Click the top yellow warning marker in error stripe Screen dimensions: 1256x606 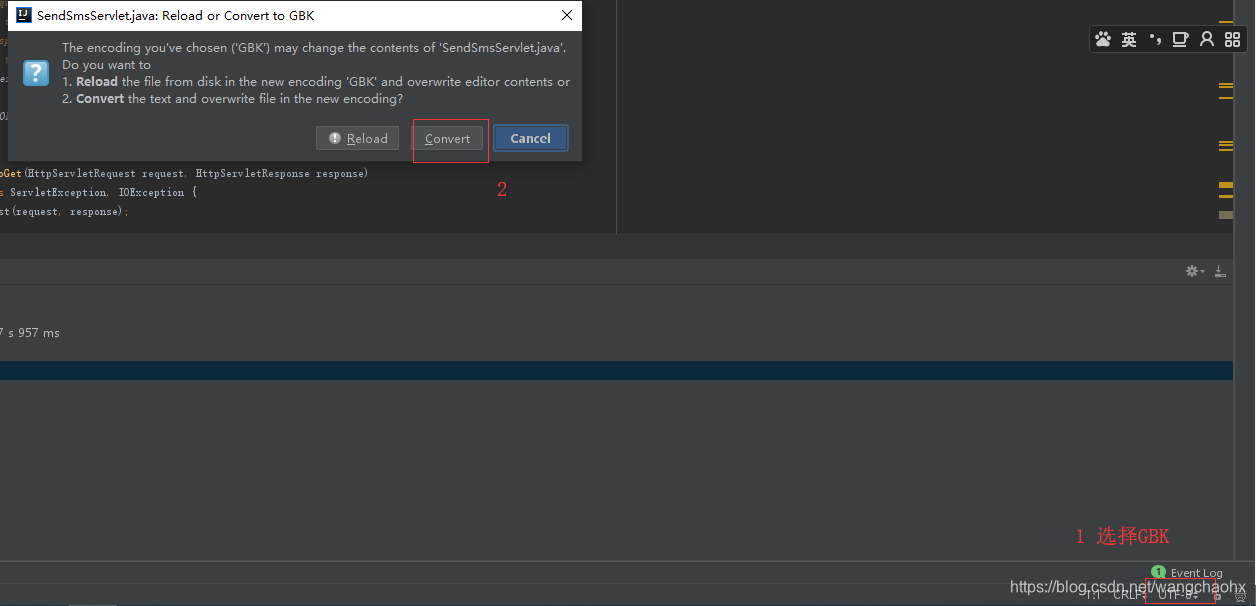point(1225,22)
